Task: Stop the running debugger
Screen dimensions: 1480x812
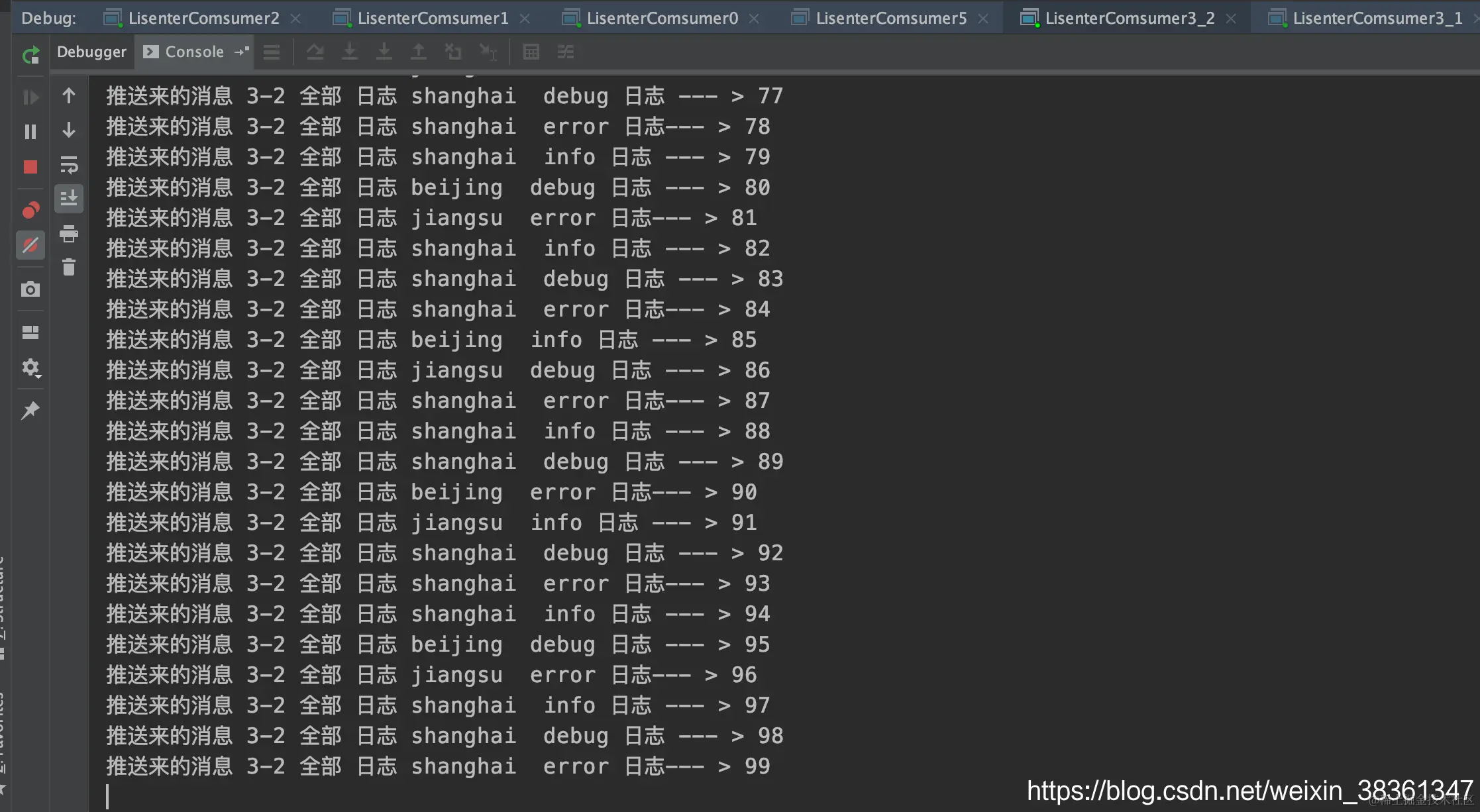Action: click(30, 167)
